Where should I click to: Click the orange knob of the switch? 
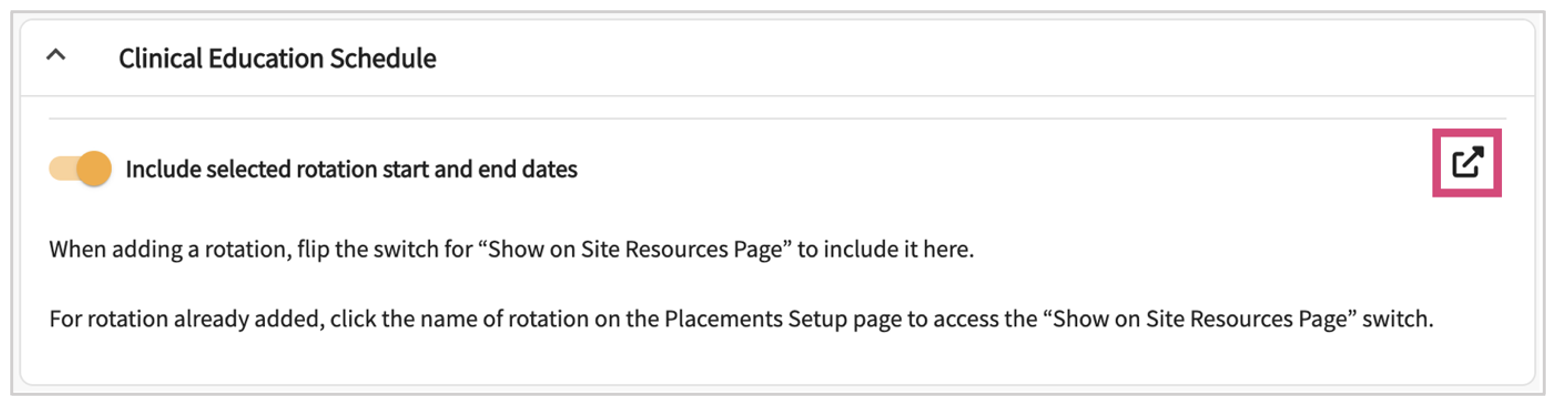pyautogui.click(x=94, y=169)
